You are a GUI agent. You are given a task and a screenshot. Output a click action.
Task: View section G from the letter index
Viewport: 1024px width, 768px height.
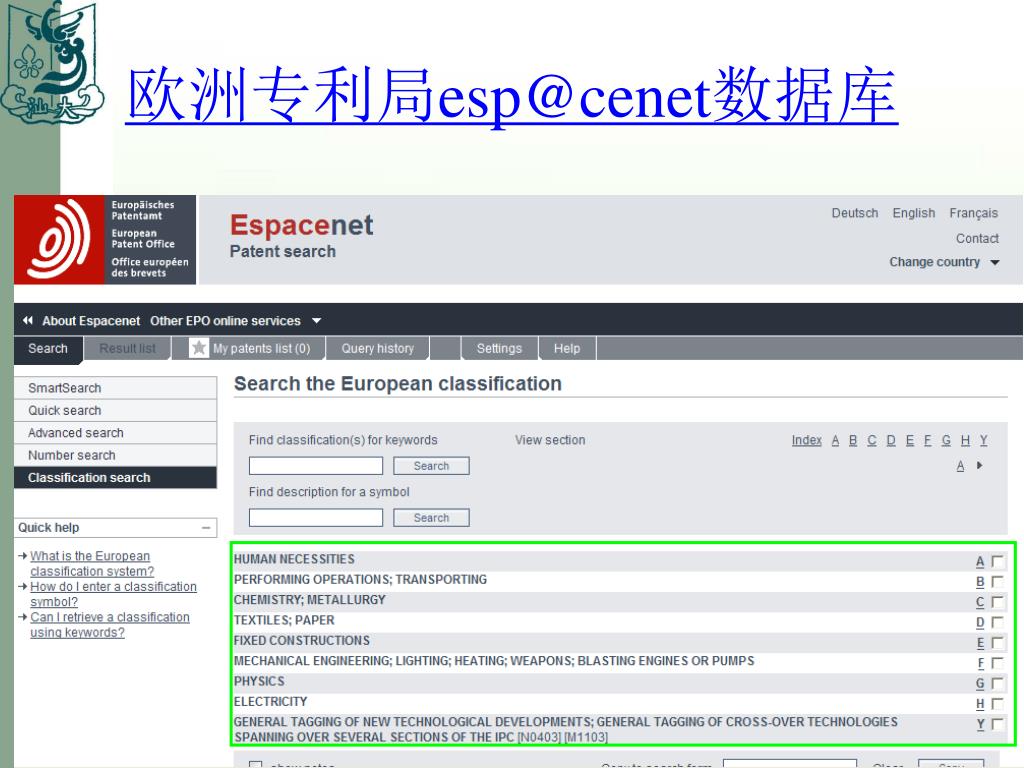click(x=946, y=440)
